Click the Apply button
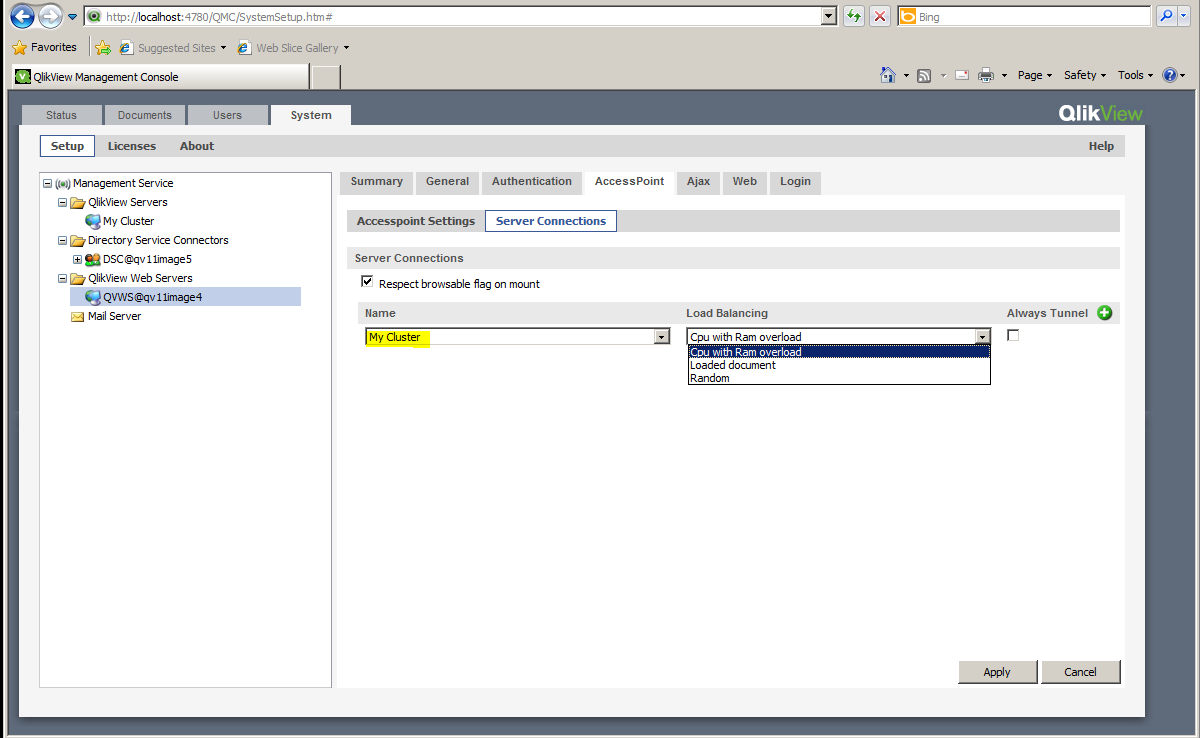The height and width of the screenshot is (738, 1200). (997, 671)
